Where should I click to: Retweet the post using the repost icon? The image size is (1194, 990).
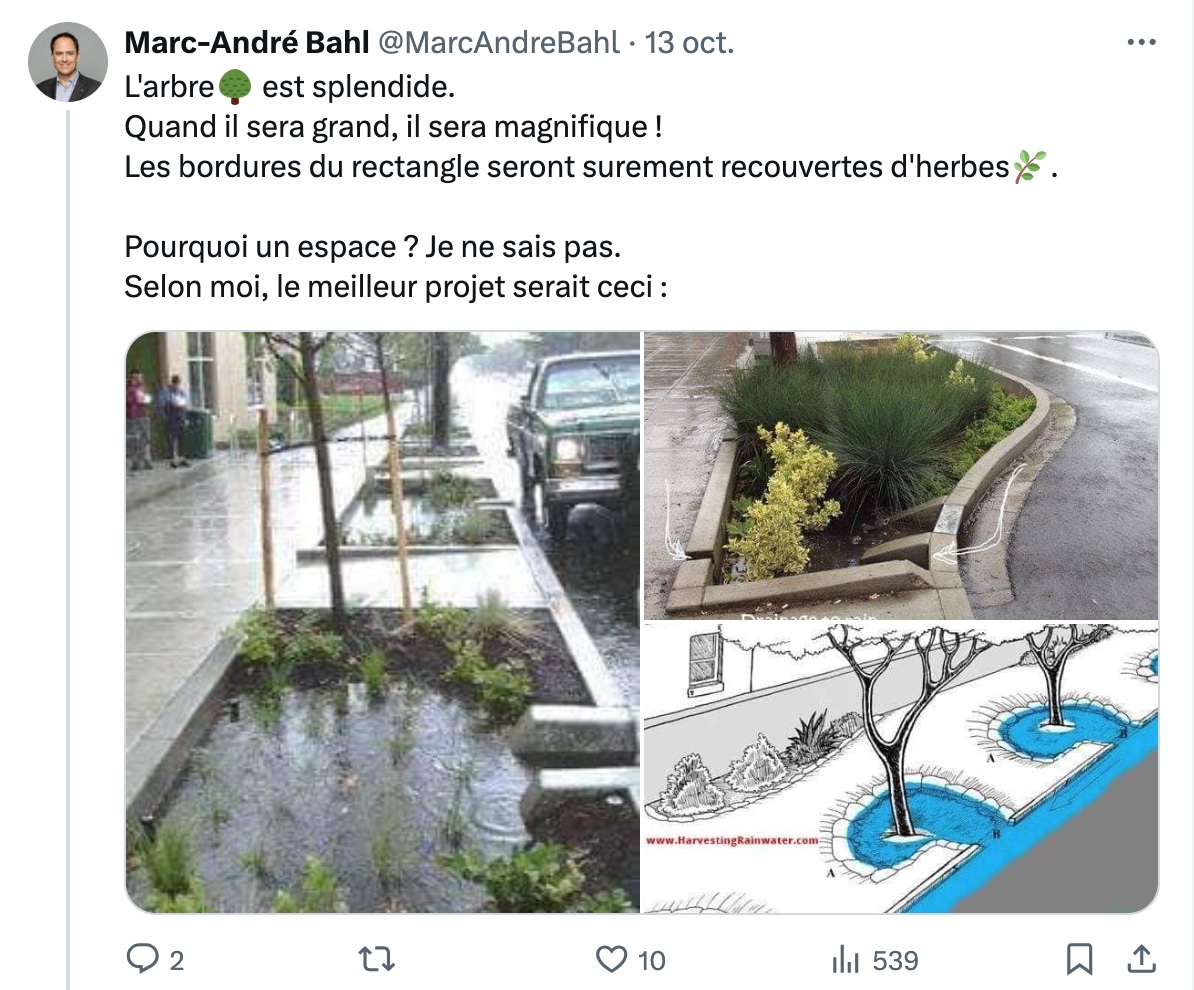pos(377,959)
